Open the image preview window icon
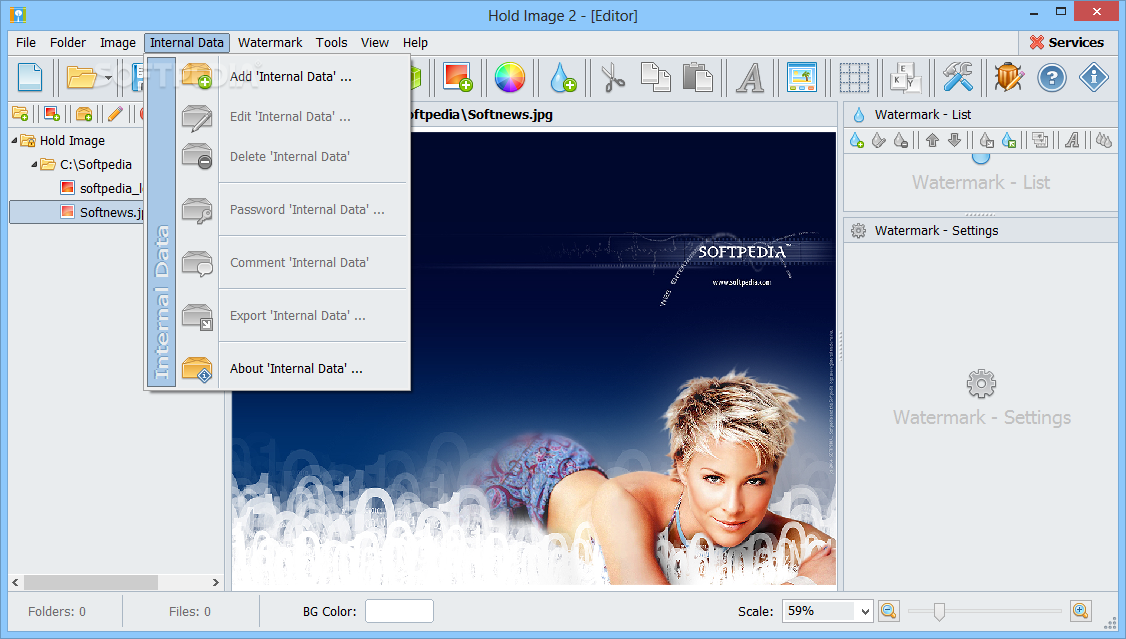Image resolution: width=1126 pixels, height=639 pixels. pos(801,78)
